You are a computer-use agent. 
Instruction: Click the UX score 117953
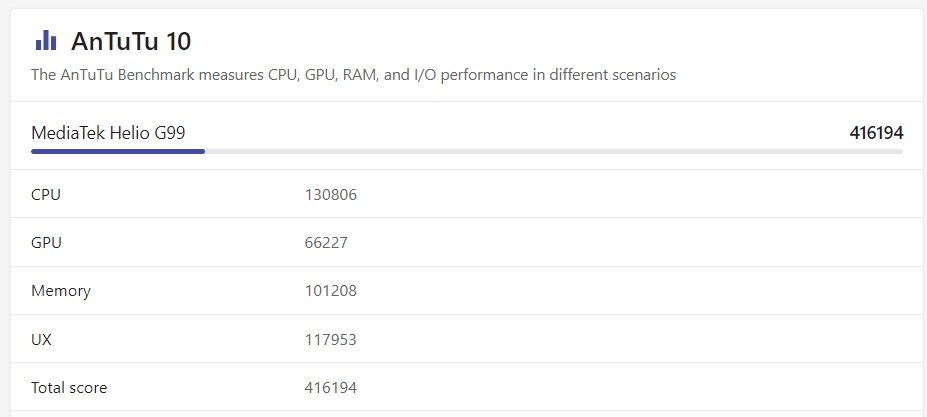click(x=330, y=339)
